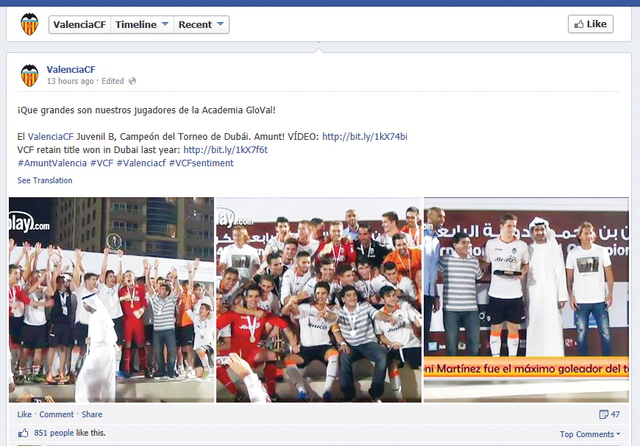
Task: Click the Edited label on the post
Action: 113,81
